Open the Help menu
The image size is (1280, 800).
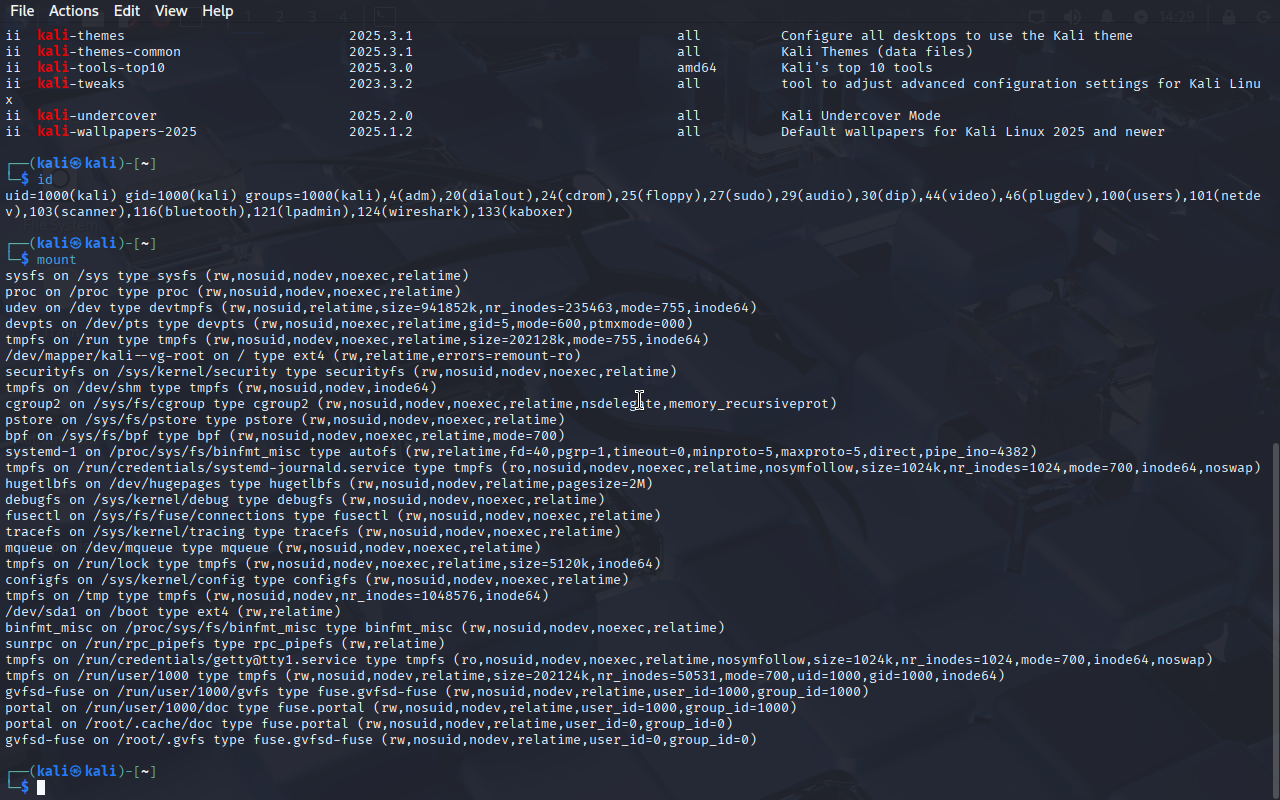click(218, 11)
